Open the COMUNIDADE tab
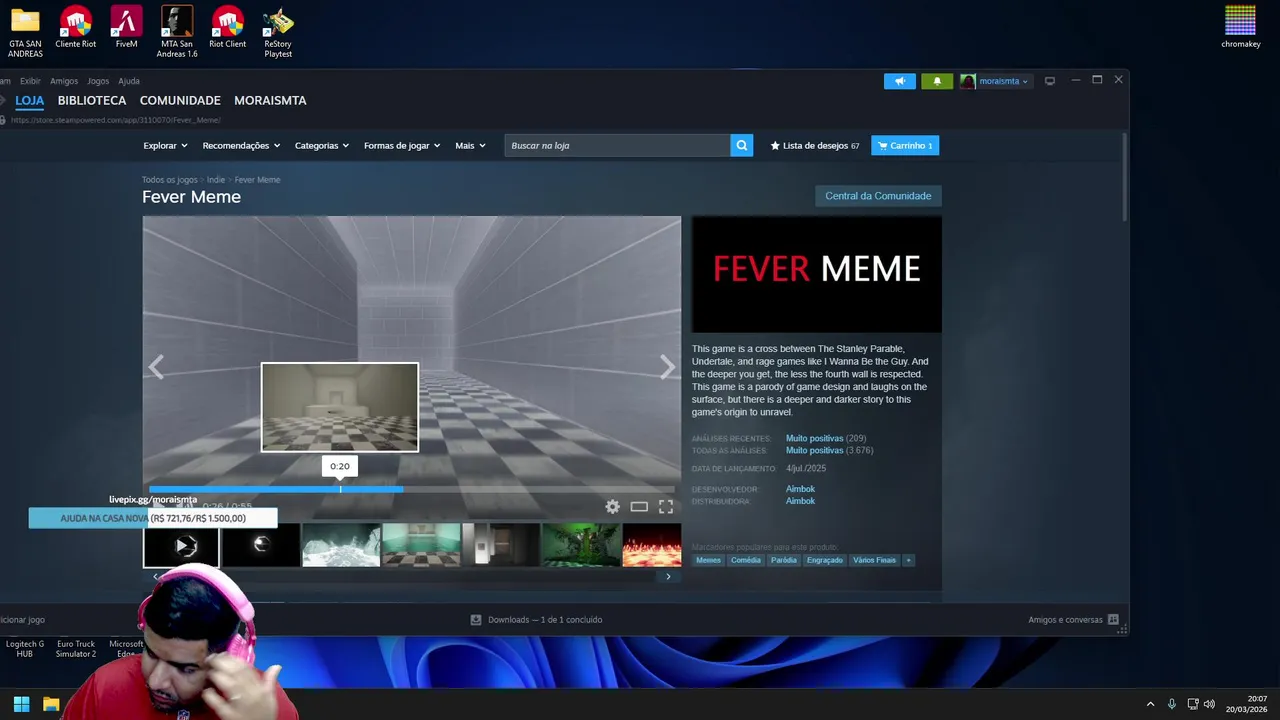 click(x=180, y=100)
